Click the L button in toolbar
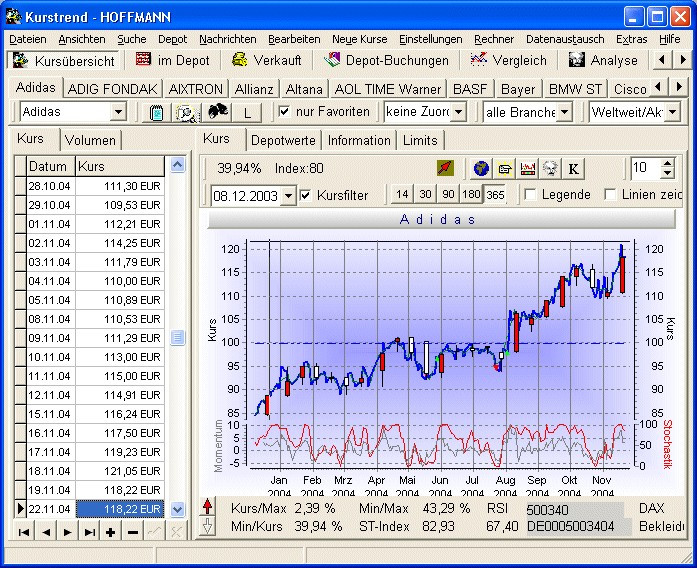697x568 pixels. [x=247, y=112]
